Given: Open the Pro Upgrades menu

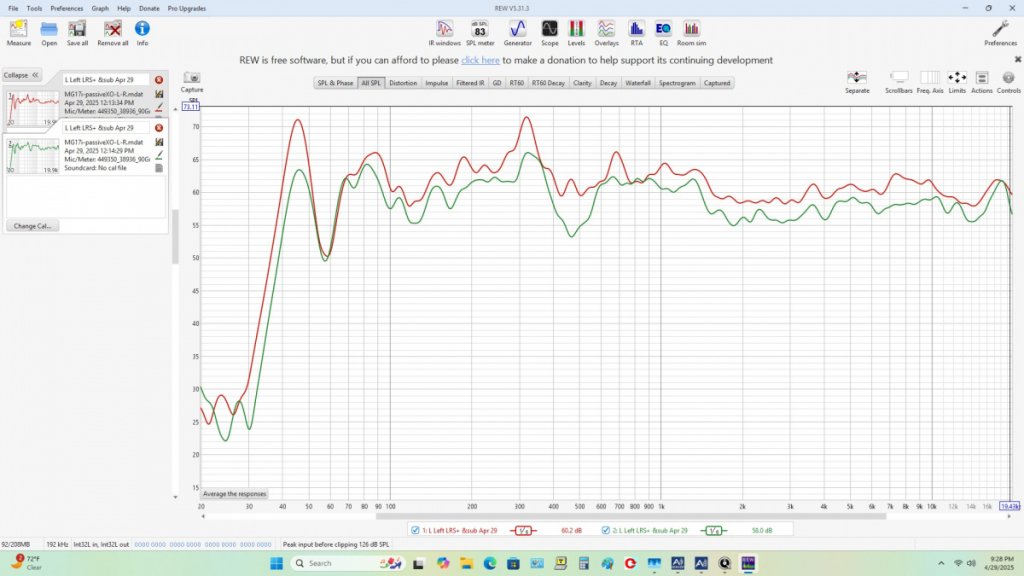Looking at the screenshot, I should click(187, 8).
